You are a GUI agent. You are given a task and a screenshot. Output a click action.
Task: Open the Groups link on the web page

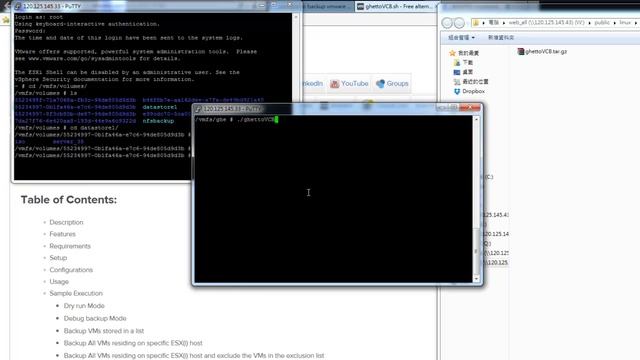click(x=398, y=84)
